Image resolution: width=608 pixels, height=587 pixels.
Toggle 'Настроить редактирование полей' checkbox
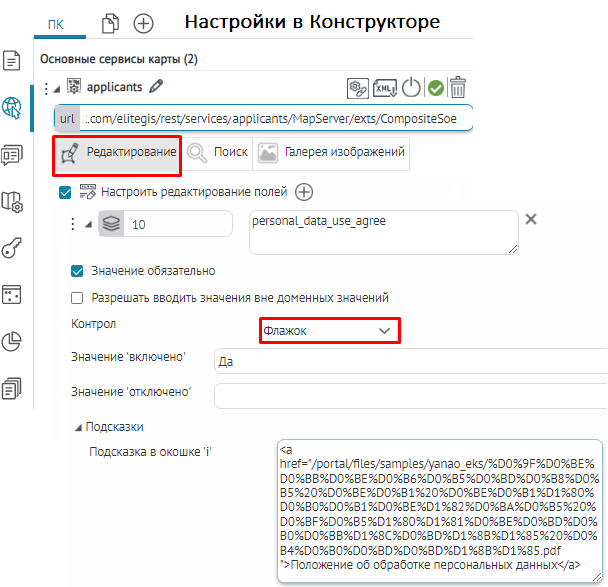(x=66, y=192)
